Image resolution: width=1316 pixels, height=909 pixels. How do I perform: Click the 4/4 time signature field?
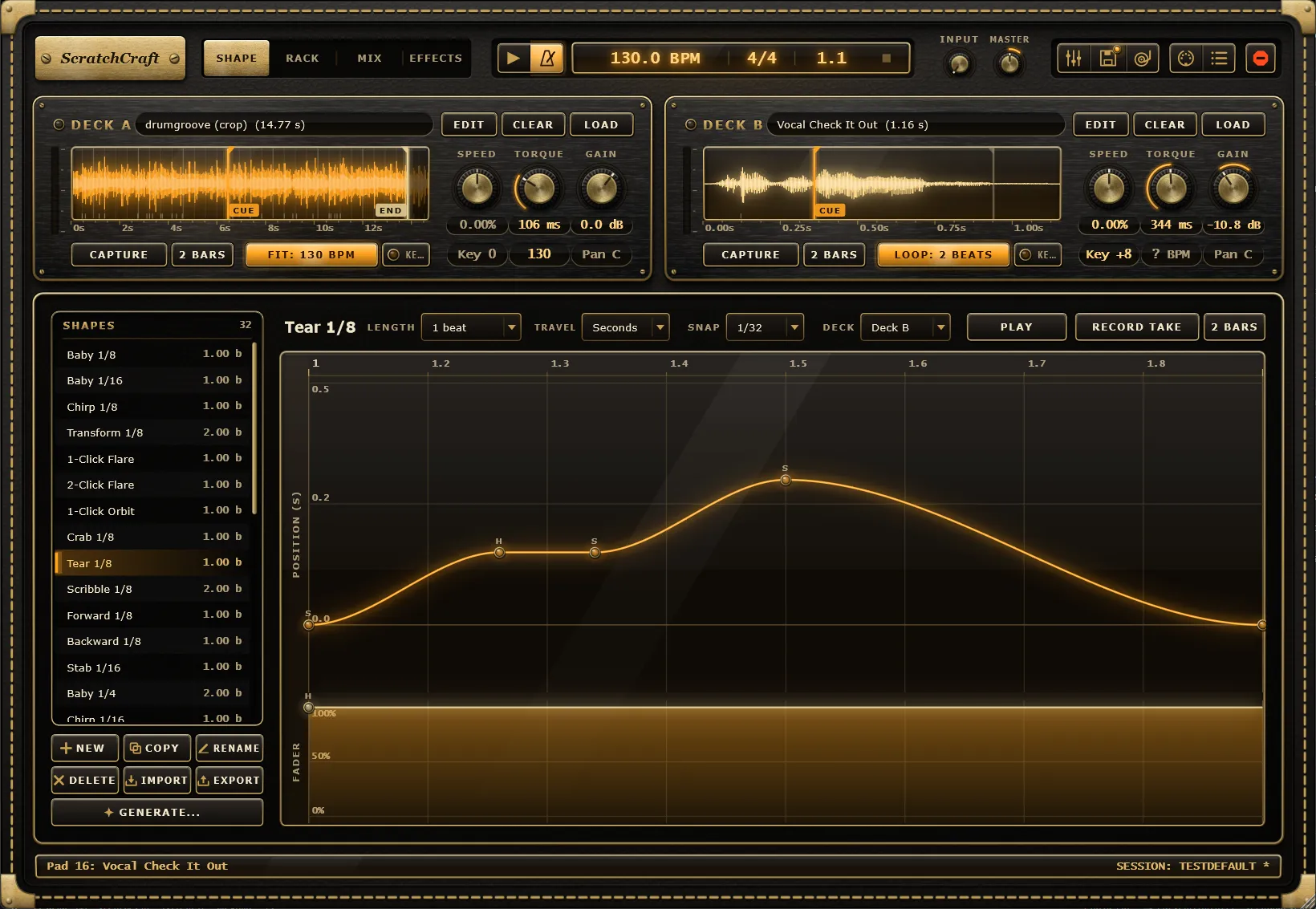coord(762,59)
